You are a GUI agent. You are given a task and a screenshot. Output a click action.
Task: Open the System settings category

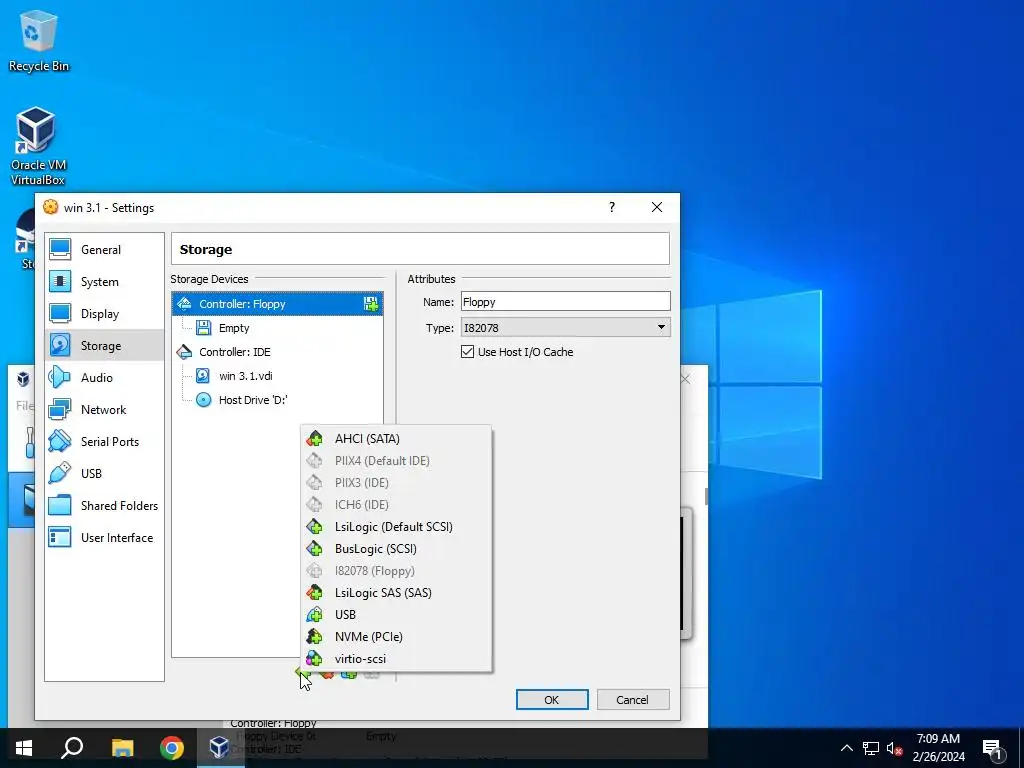pyautogui.click(x=104, y=281)
